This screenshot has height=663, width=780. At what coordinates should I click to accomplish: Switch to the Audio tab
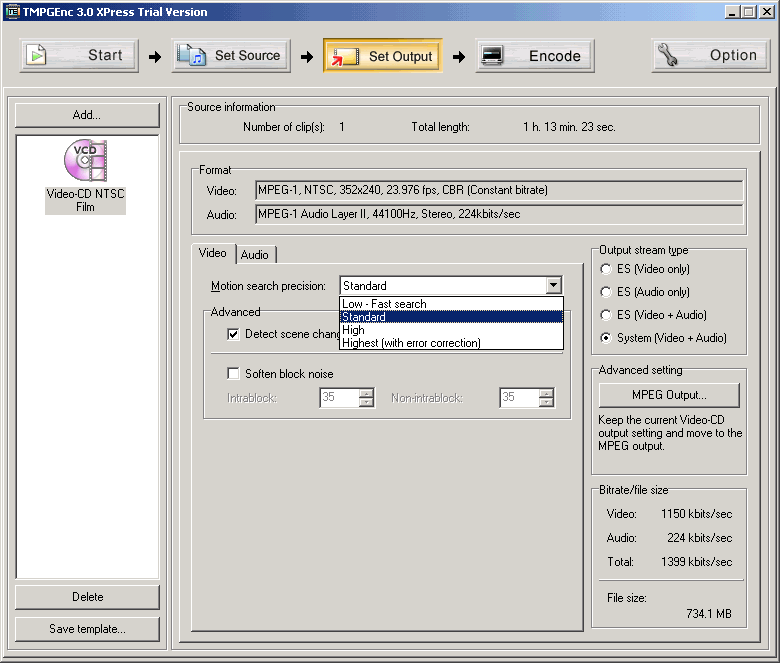point(255,255)
